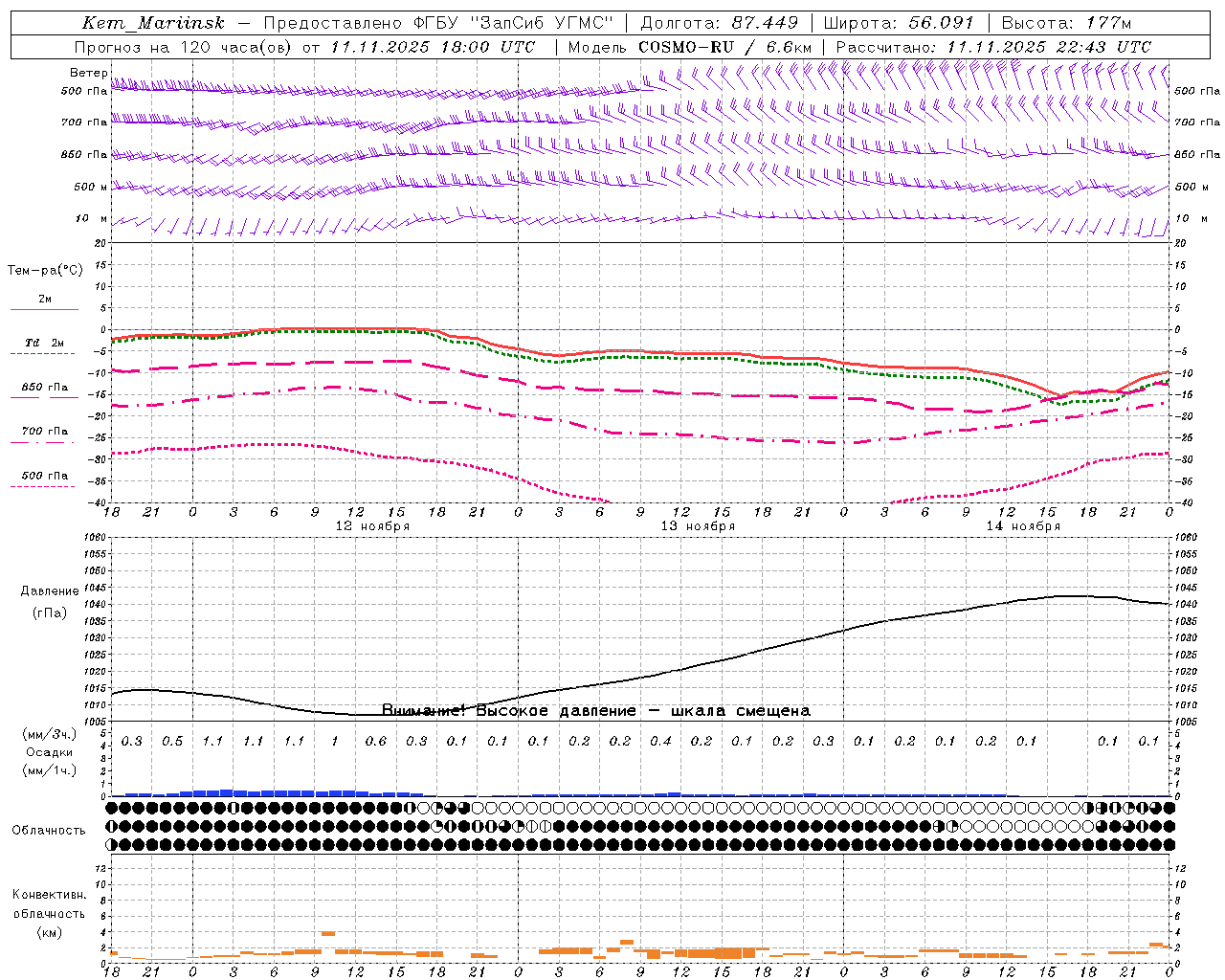This screenshot has height=980, width=1225.
Task: Click the precipitation value 0.6
Action: tap(376, 741)
